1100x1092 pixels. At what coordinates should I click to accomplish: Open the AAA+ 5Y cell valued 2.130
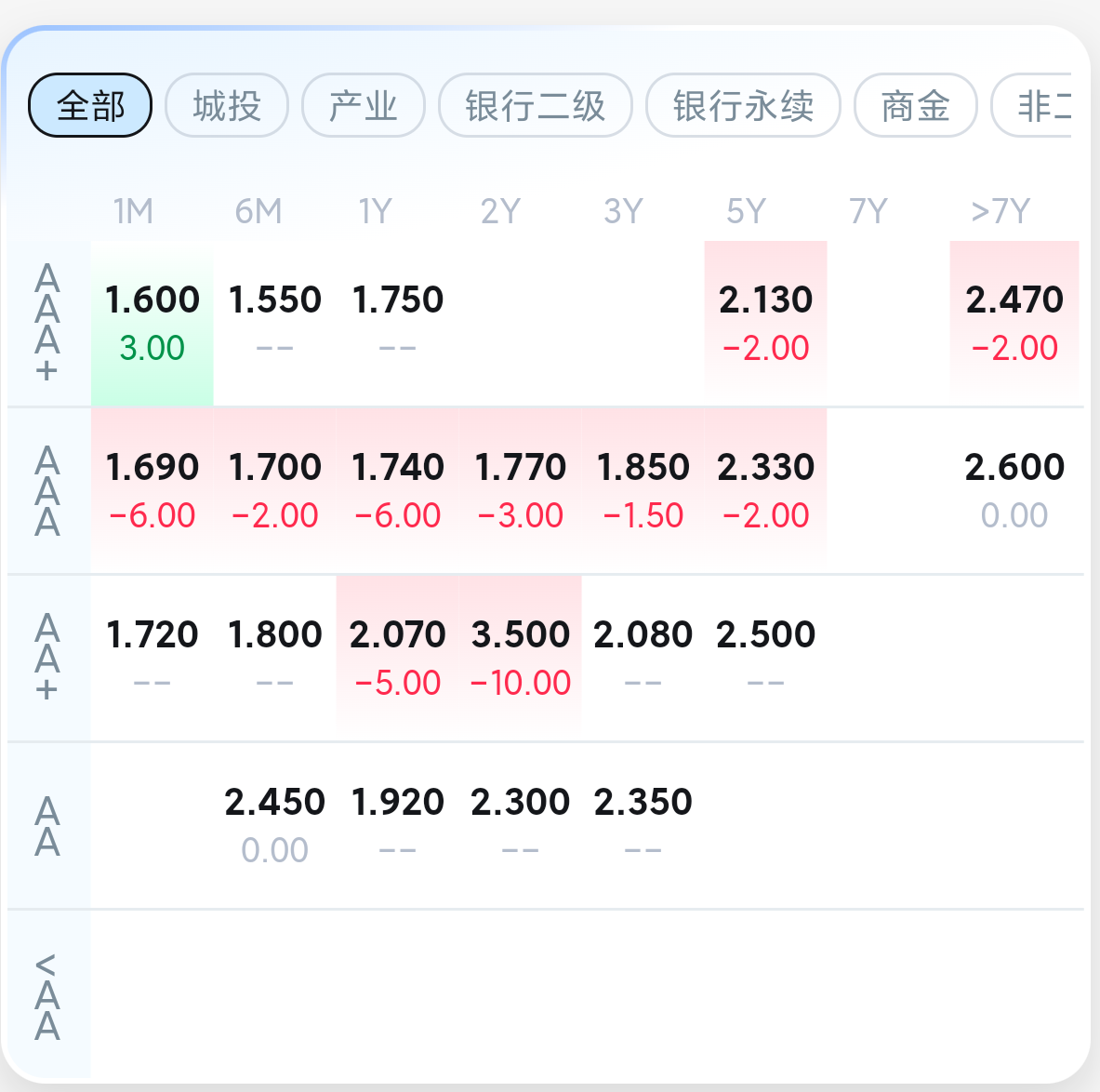coord(765,323)
